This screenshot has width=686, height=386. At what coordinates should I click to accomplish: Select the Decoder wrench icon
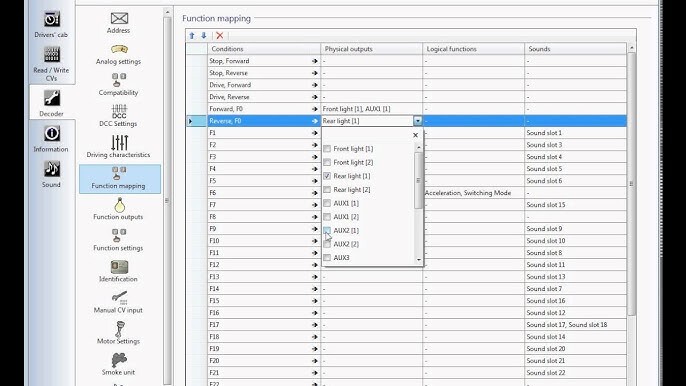(52, 98)
